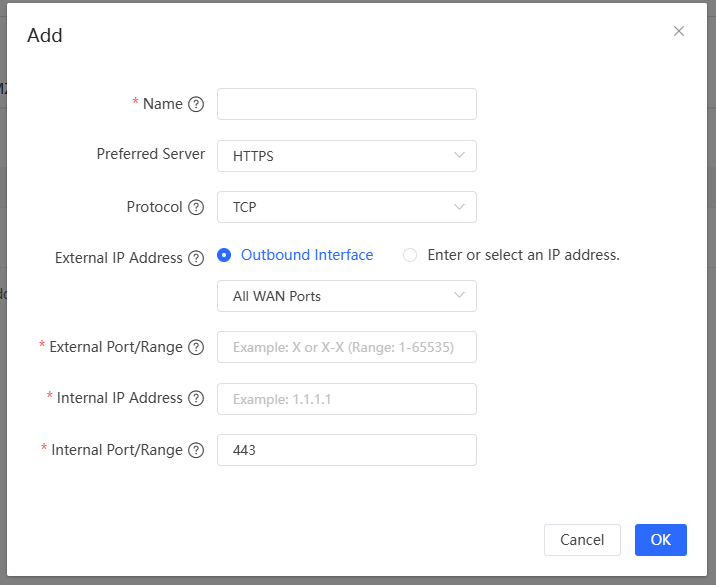Viewport: 716px width, 585px height.
Task: Focus the Name text field
Action: coord(346,104)
